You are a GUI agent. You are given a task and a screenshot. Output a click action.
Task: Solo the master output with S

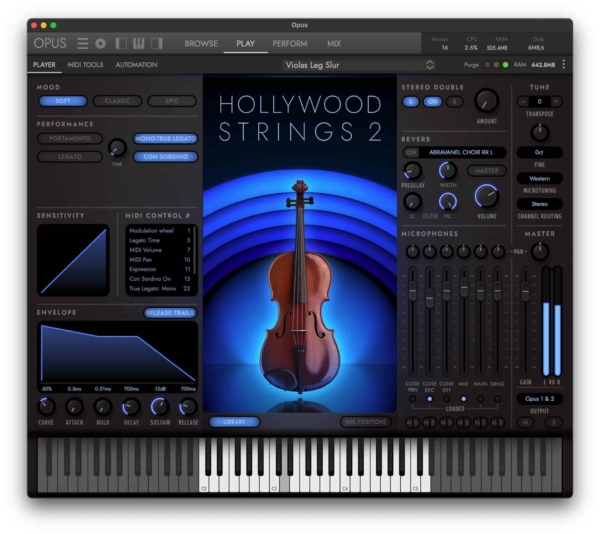tap(554, 422)
